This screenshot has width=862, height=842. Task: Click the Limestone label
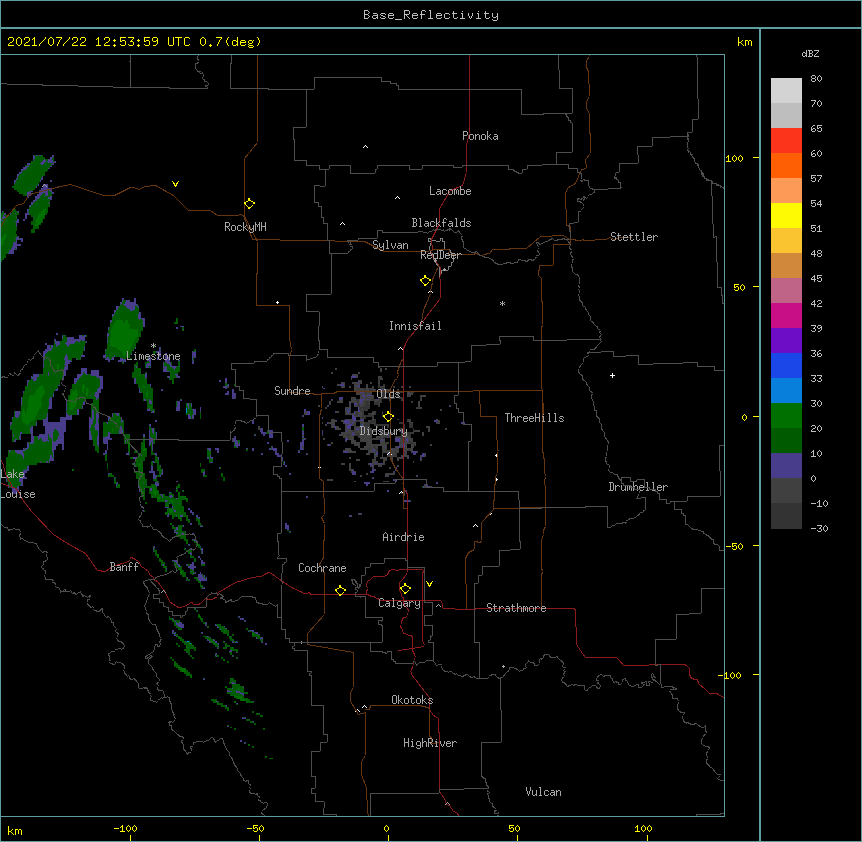153,356
